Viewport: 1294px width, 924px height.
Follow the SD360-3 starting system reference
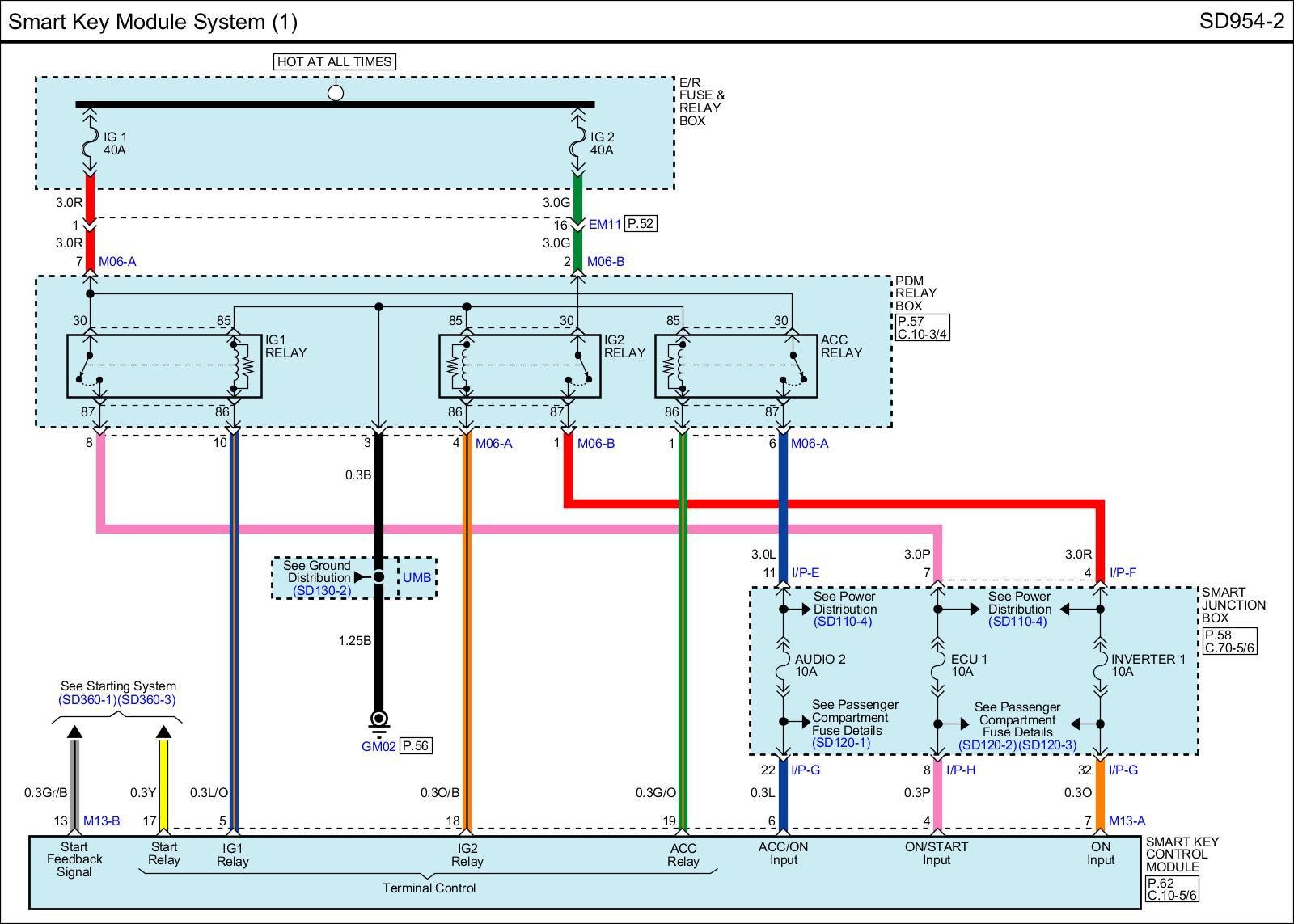point(146,700)
